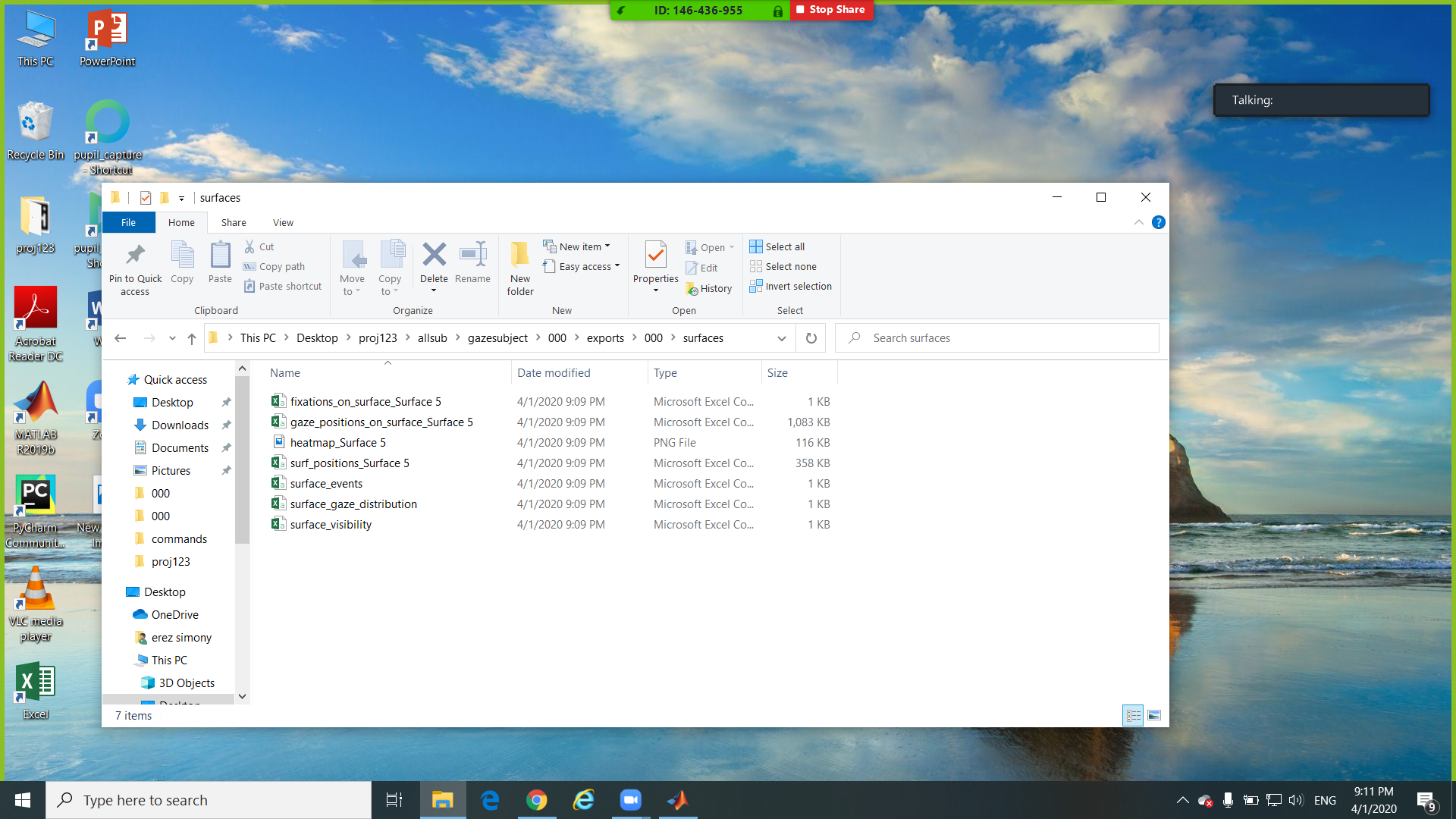Cut the selected item

[259, 246]
